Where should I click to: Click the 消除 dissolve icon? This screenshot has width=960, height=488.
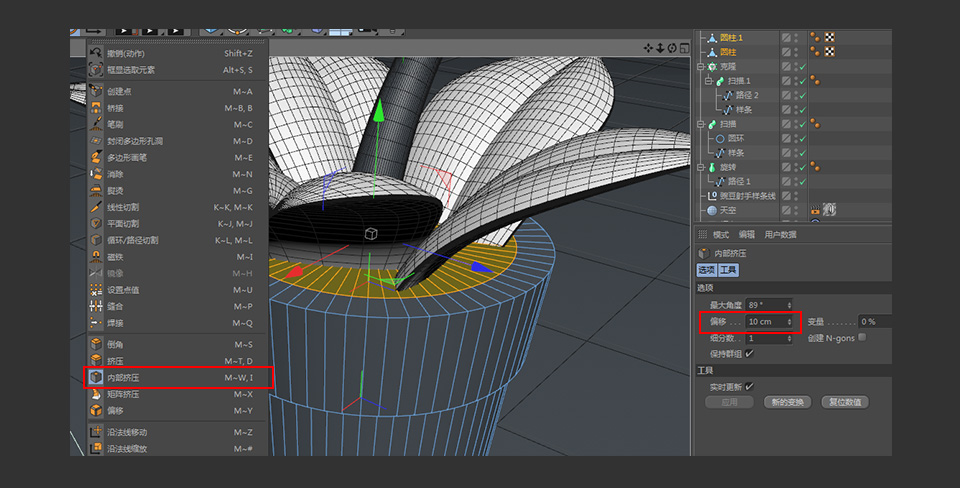96,174
